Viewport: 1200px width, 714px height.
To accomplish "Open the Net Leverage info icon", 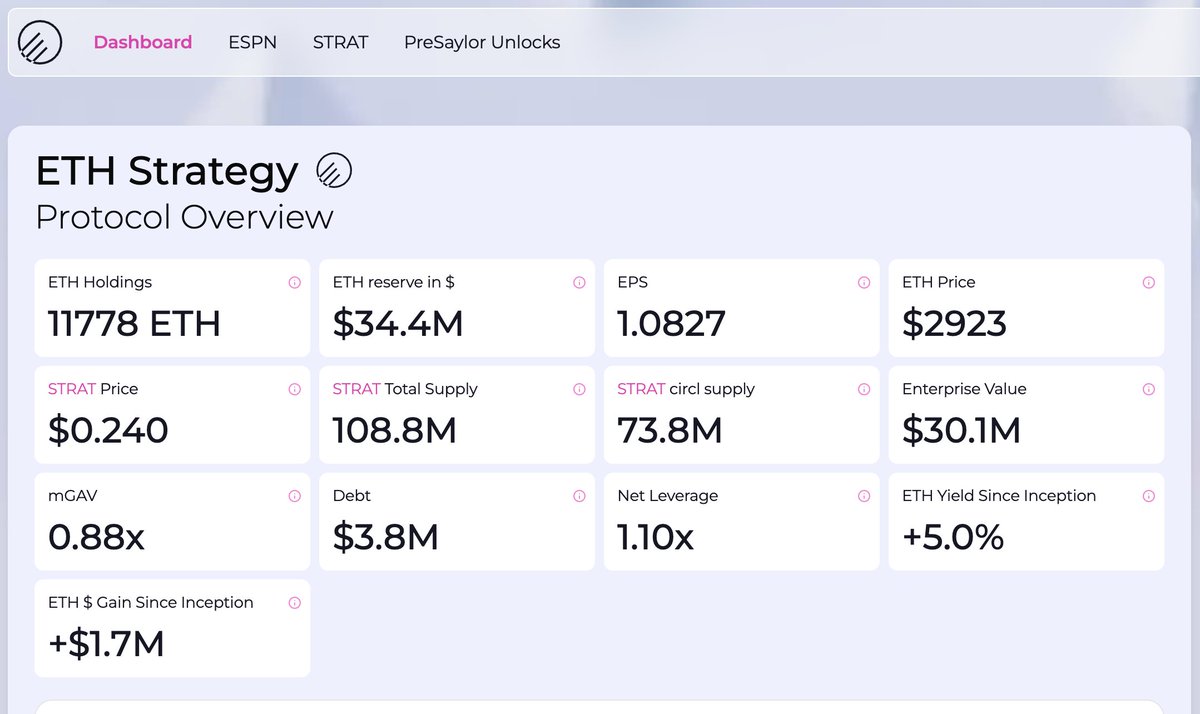I will [863, 496].
